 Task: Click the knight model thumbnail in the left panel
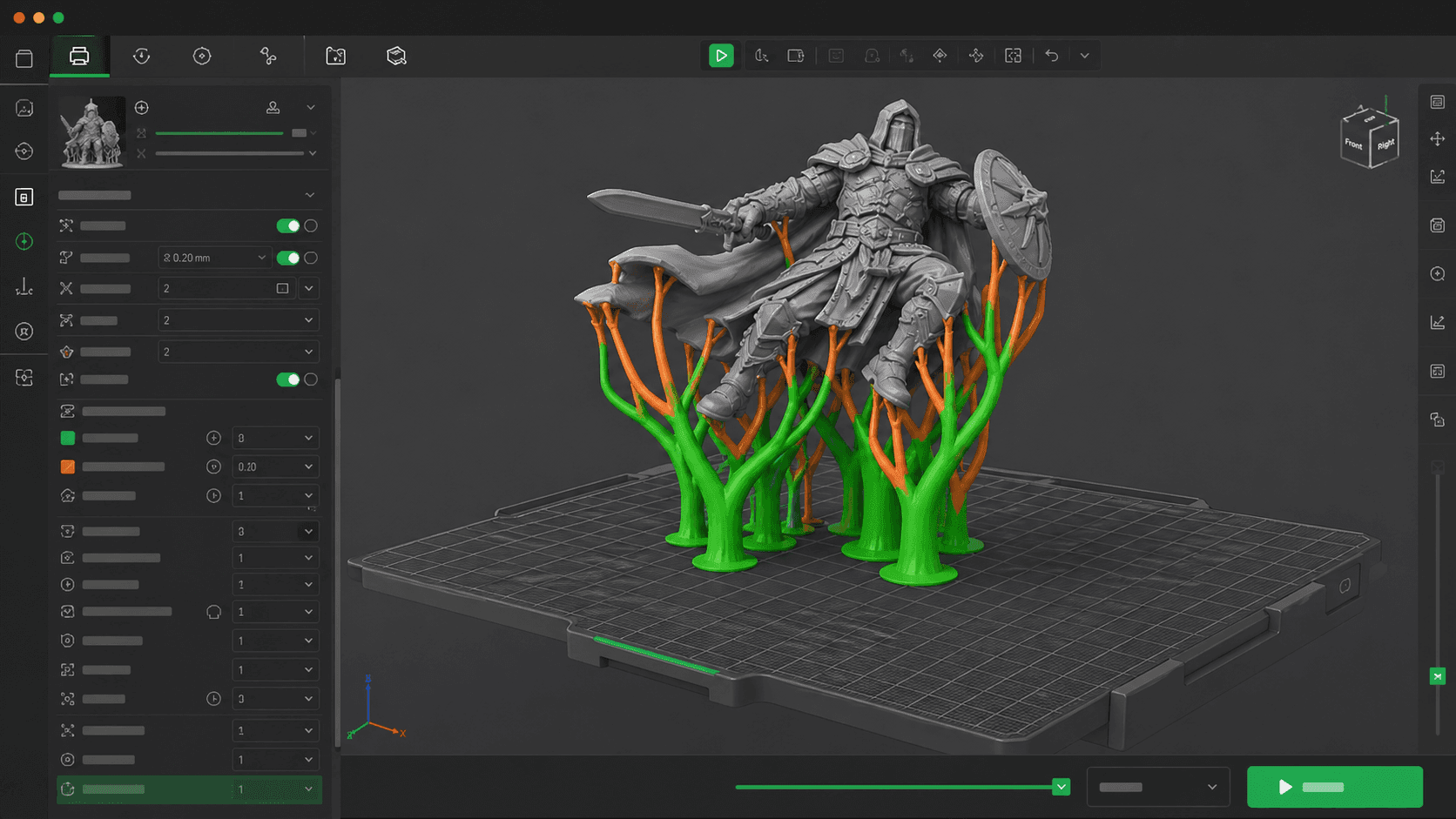tap(91, 131)
